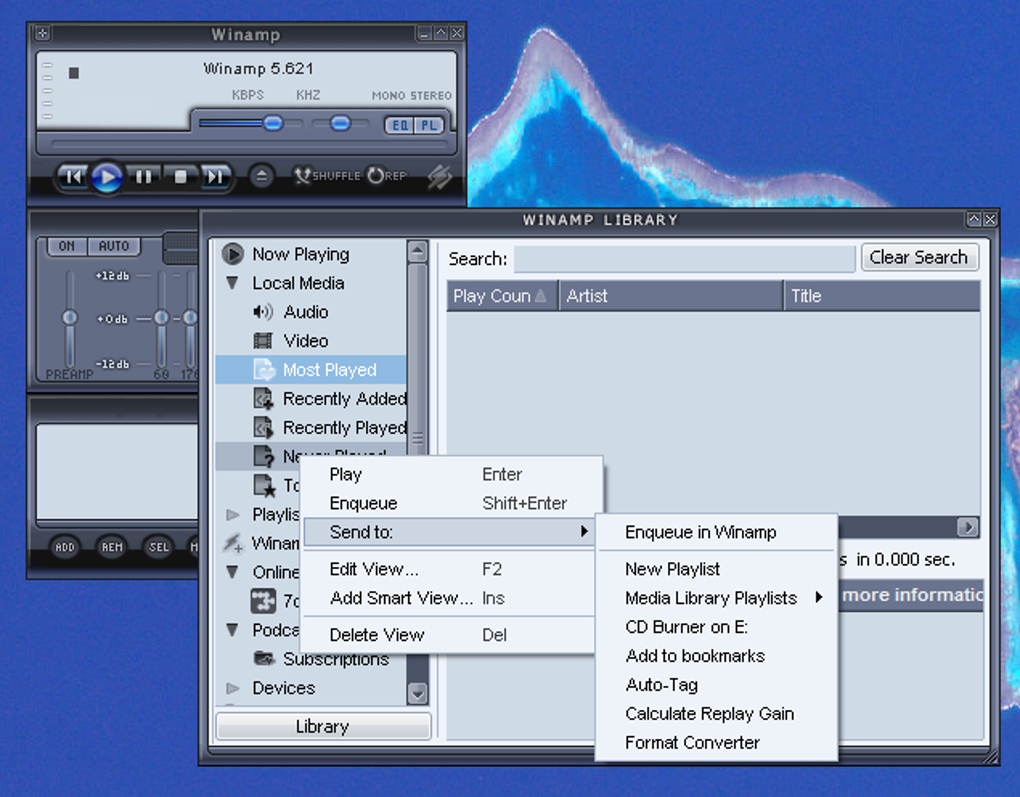Click the Library button
Viewport: 1020px width, 797px height.
point(323,726)
